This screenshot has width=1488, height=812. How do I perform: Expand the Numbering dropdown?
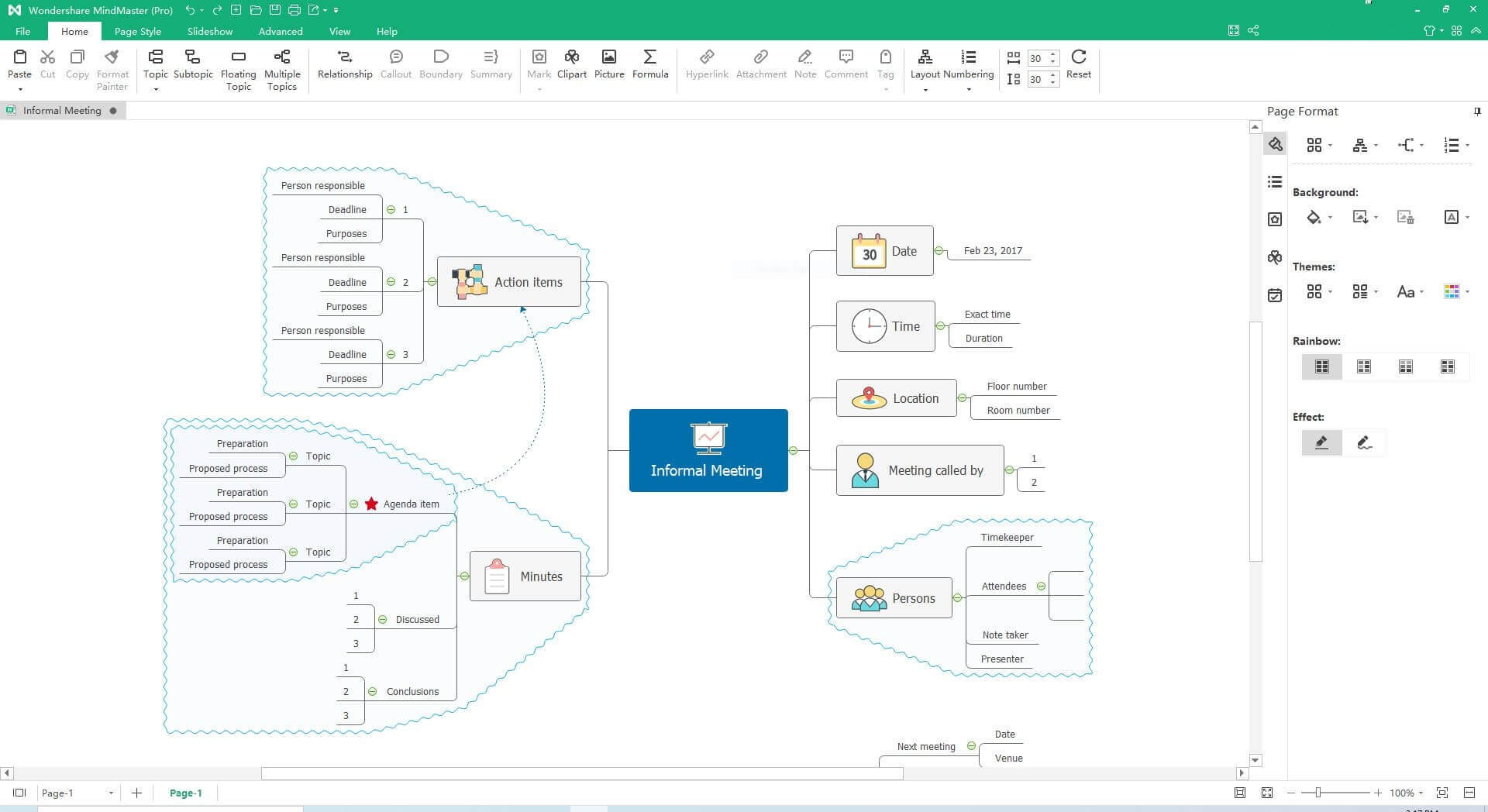[969, 89]
